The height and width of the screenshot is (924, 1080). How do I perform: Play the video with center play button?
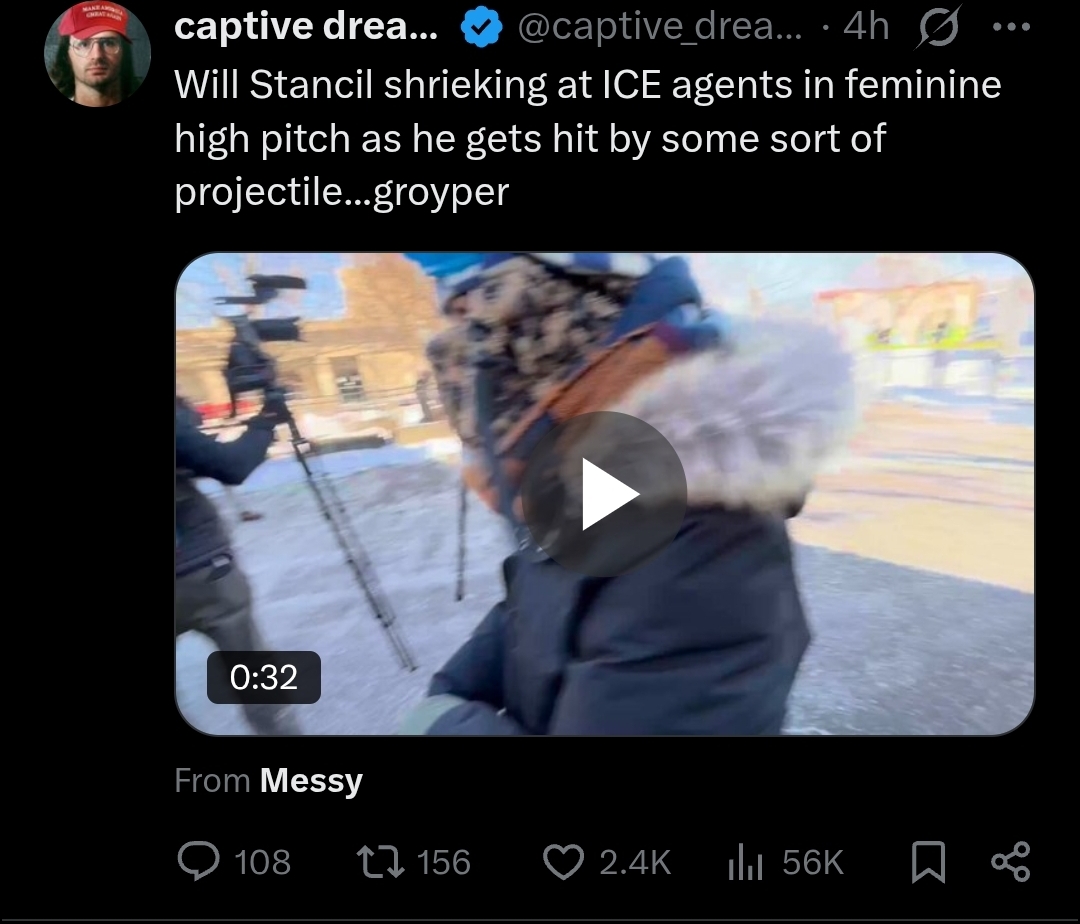pos(604,494)
